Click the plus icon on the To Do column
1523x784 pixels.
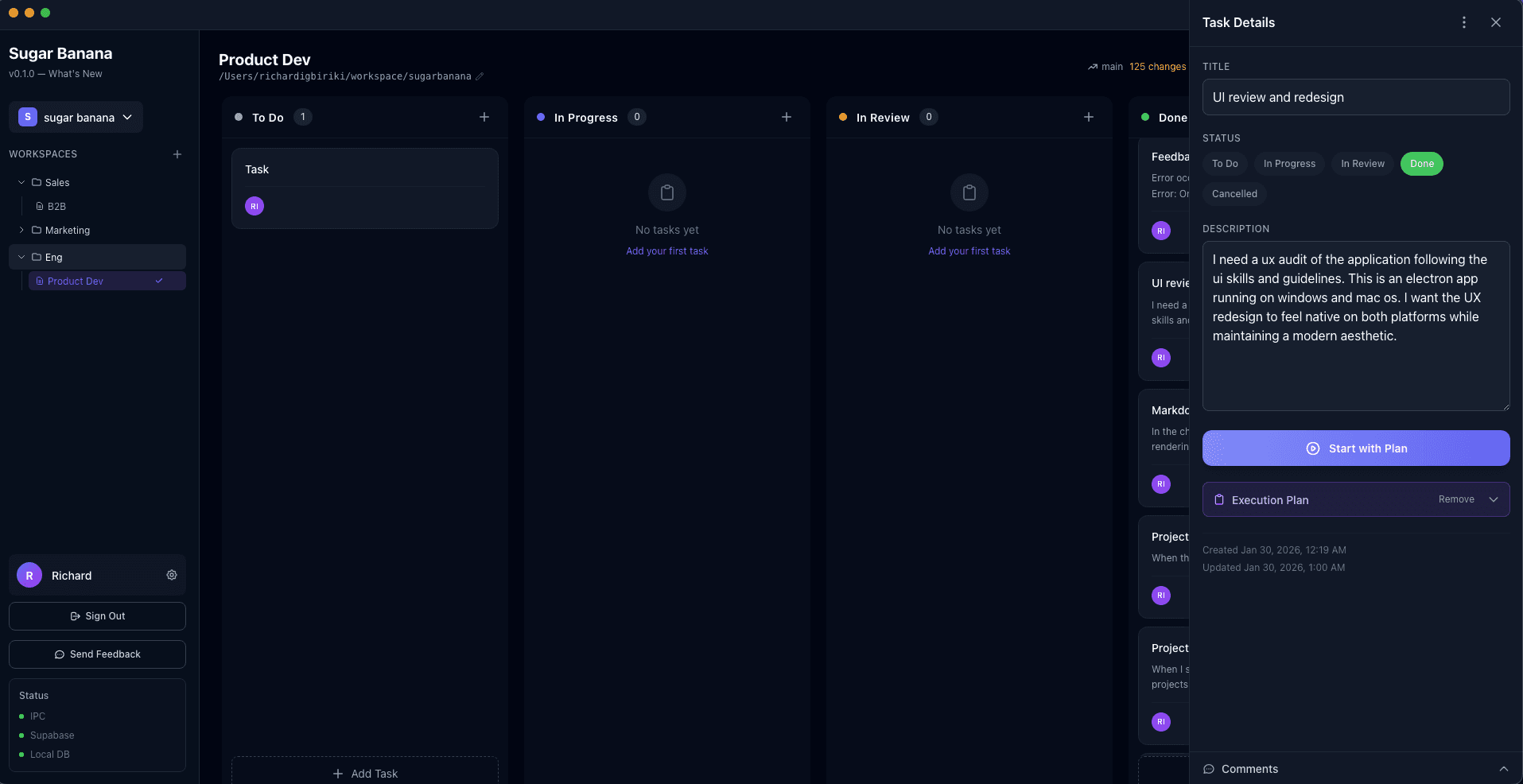click(484, 117)
